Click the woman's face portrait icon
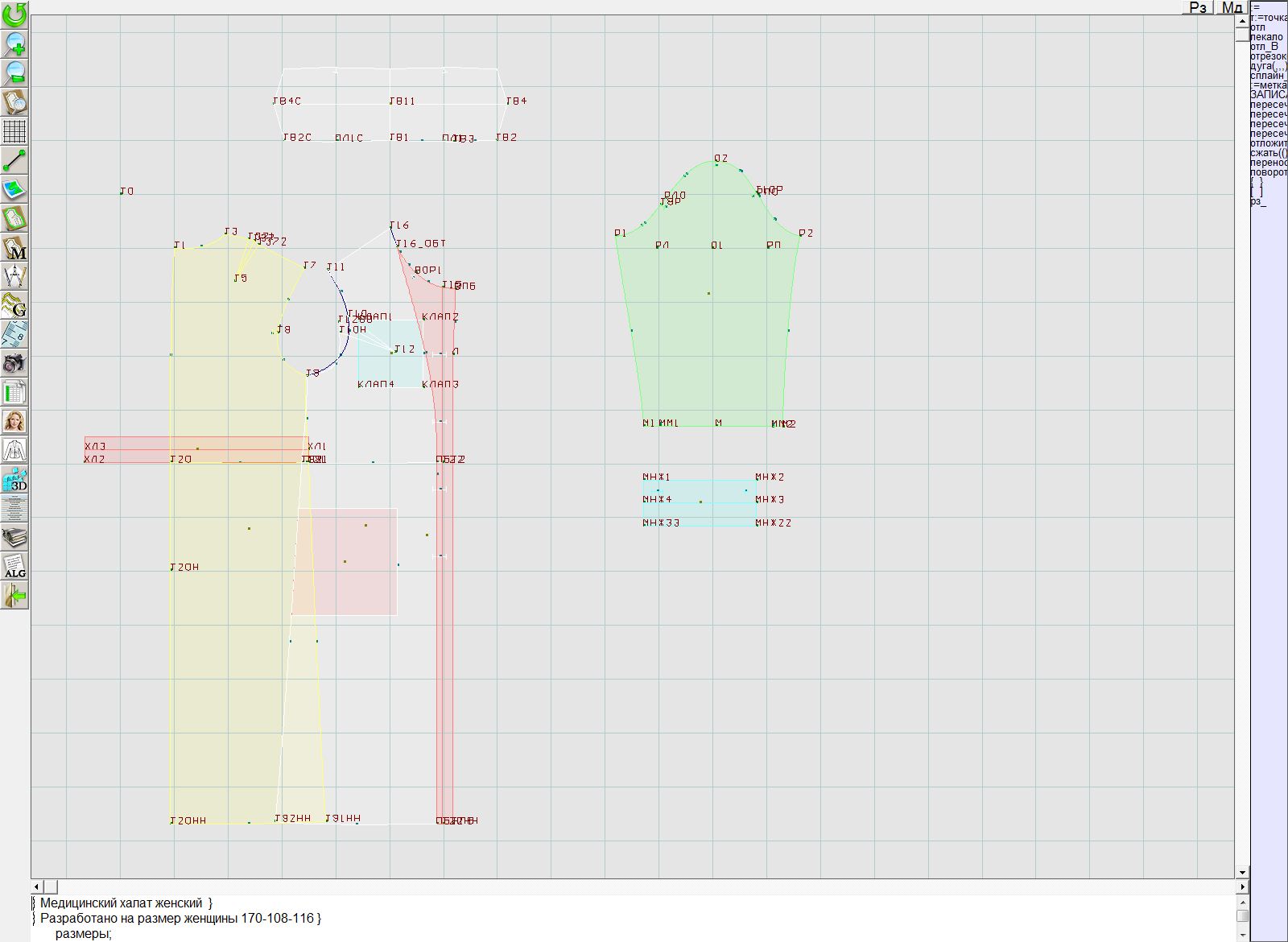This screenshot has width=1288, height=942. 14,421
